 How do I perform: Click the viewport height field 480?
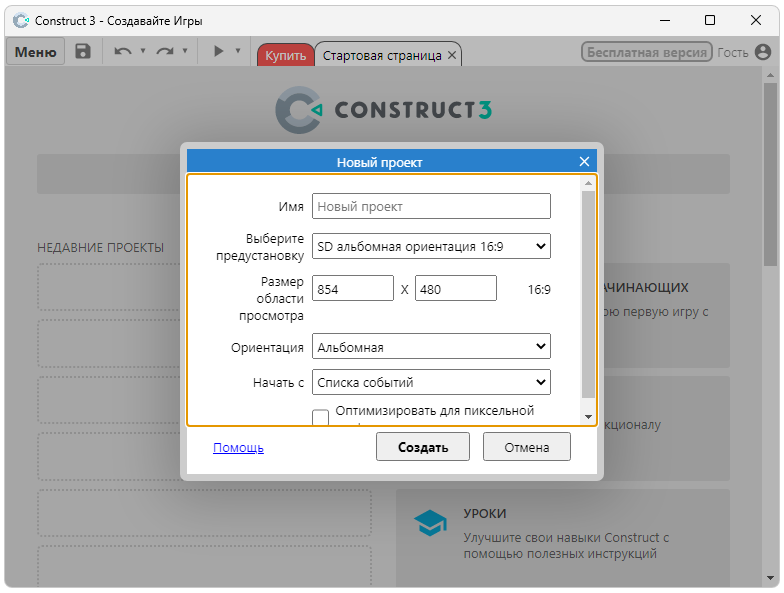[x=456, y=288]
